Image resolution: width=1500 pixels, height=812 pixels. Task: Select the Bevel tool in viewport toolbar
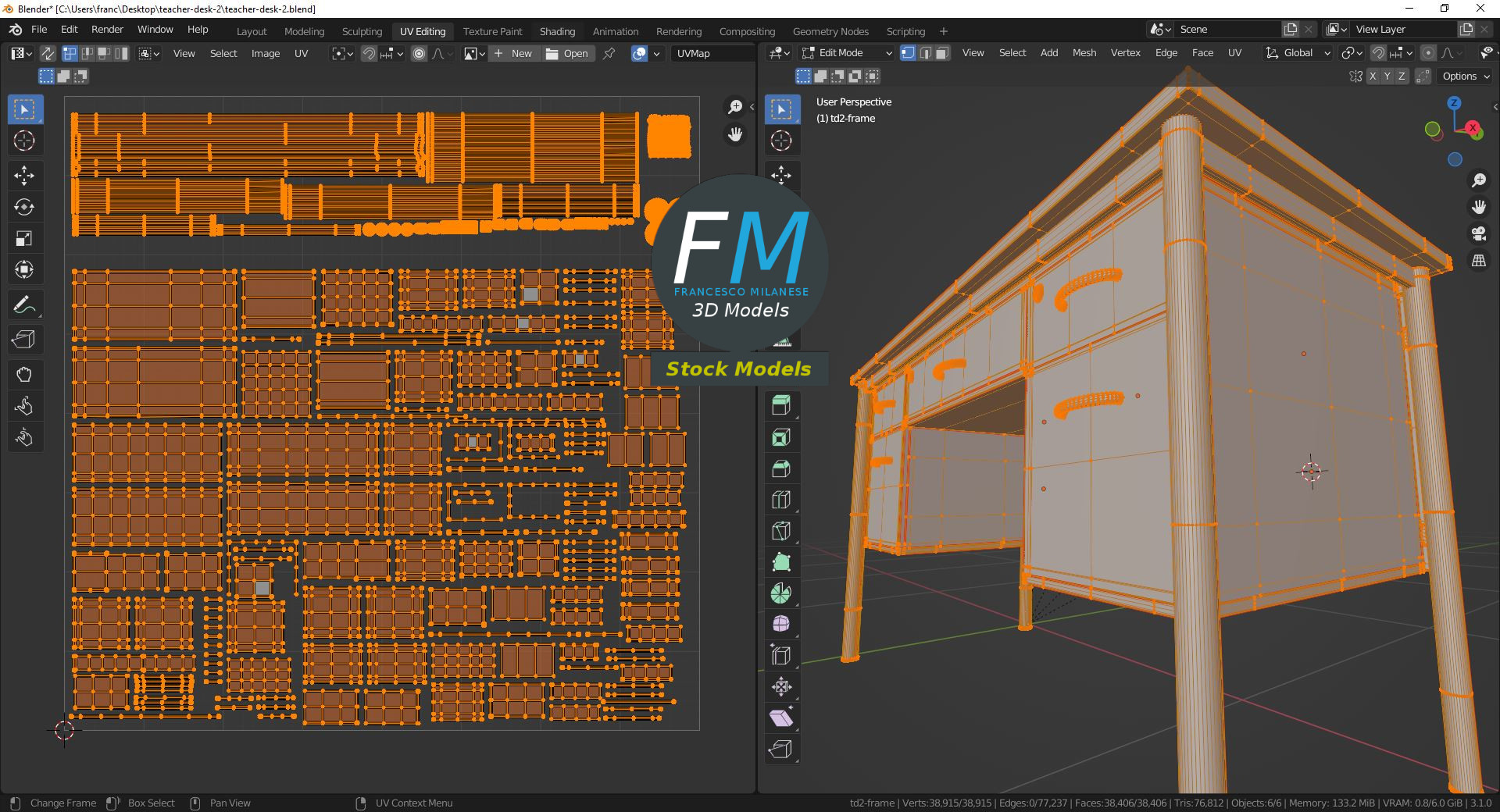pos(781,468)
